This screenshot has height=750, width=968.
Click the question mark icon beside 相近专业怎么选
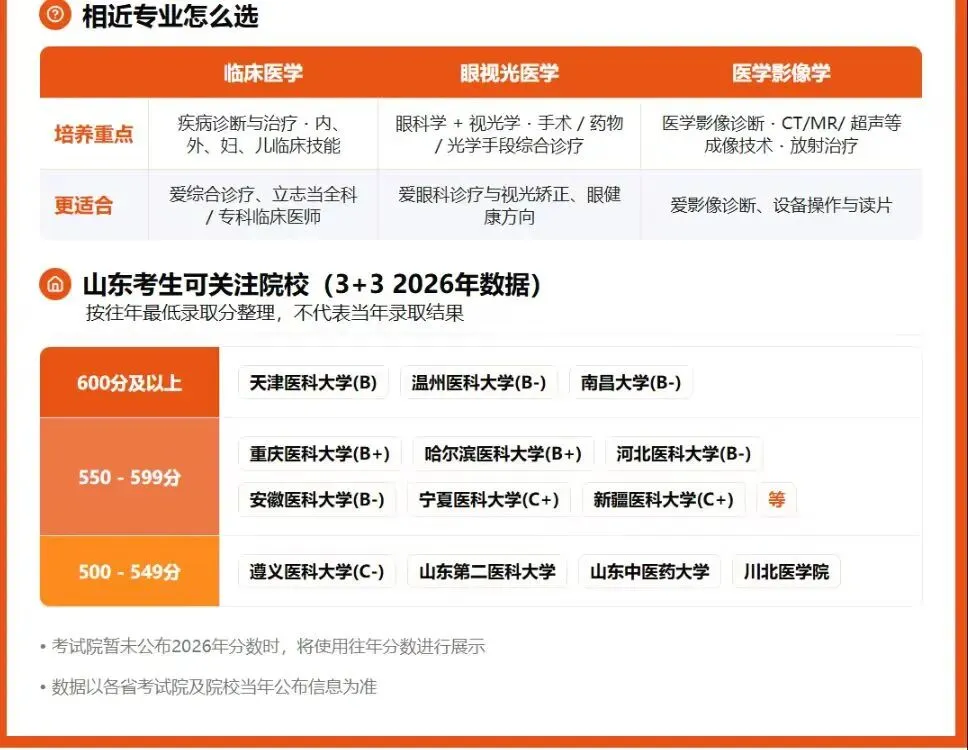[x=55, y=14]
